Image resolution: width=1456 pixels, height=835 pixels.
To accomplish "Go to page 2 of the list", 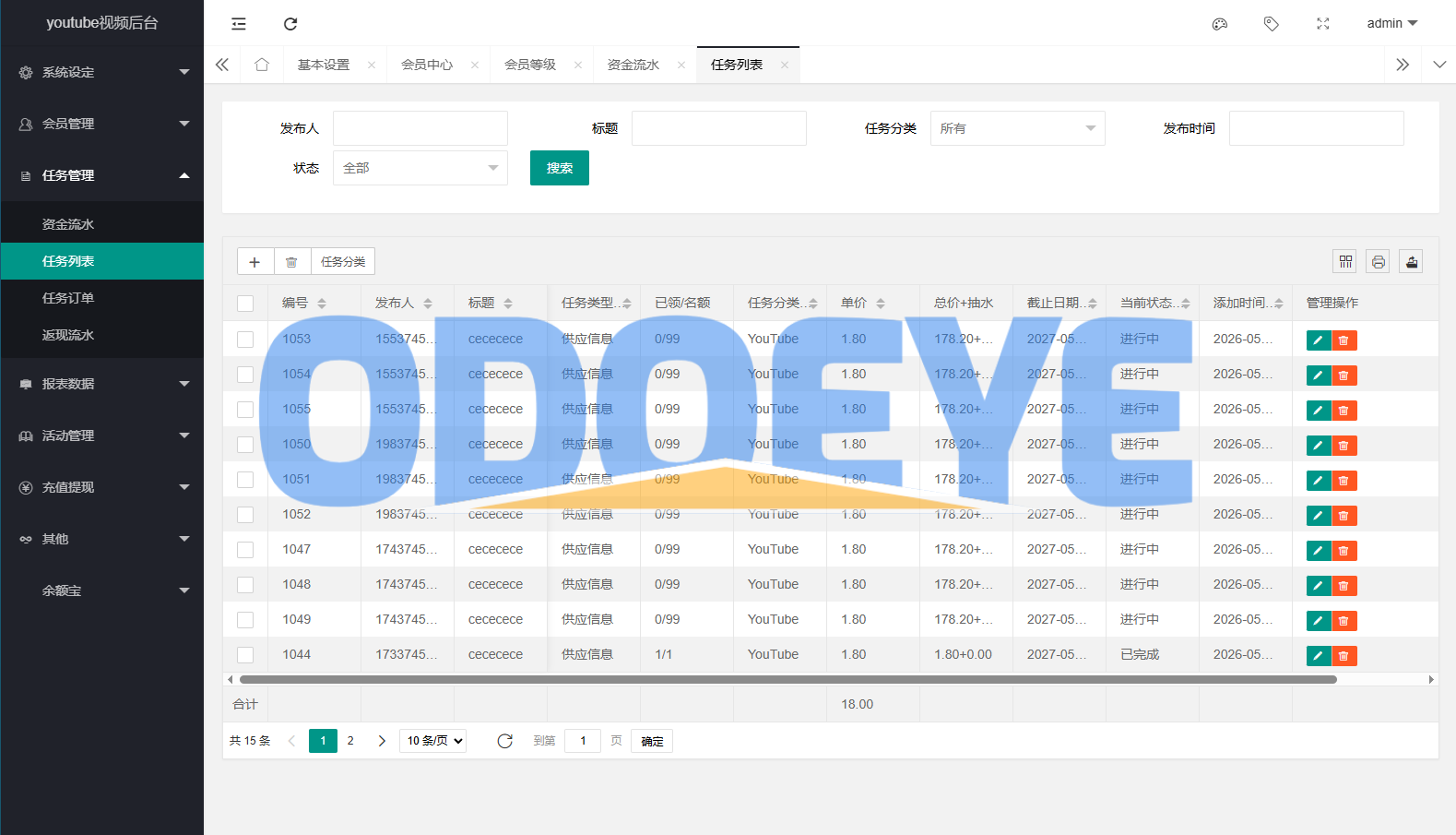I will point(350,741).
